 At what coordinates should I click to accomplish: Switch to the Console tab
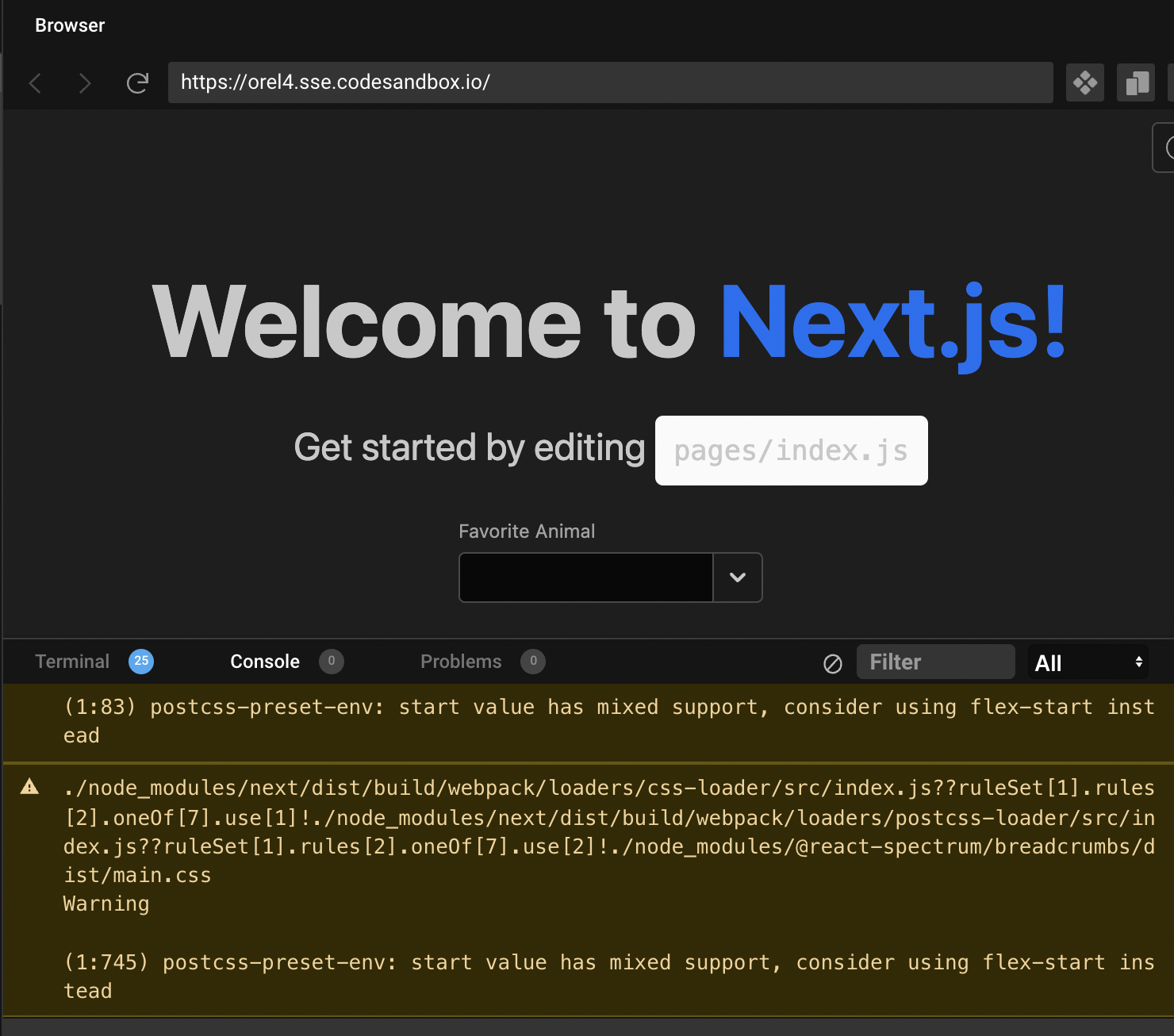point(264,661)
